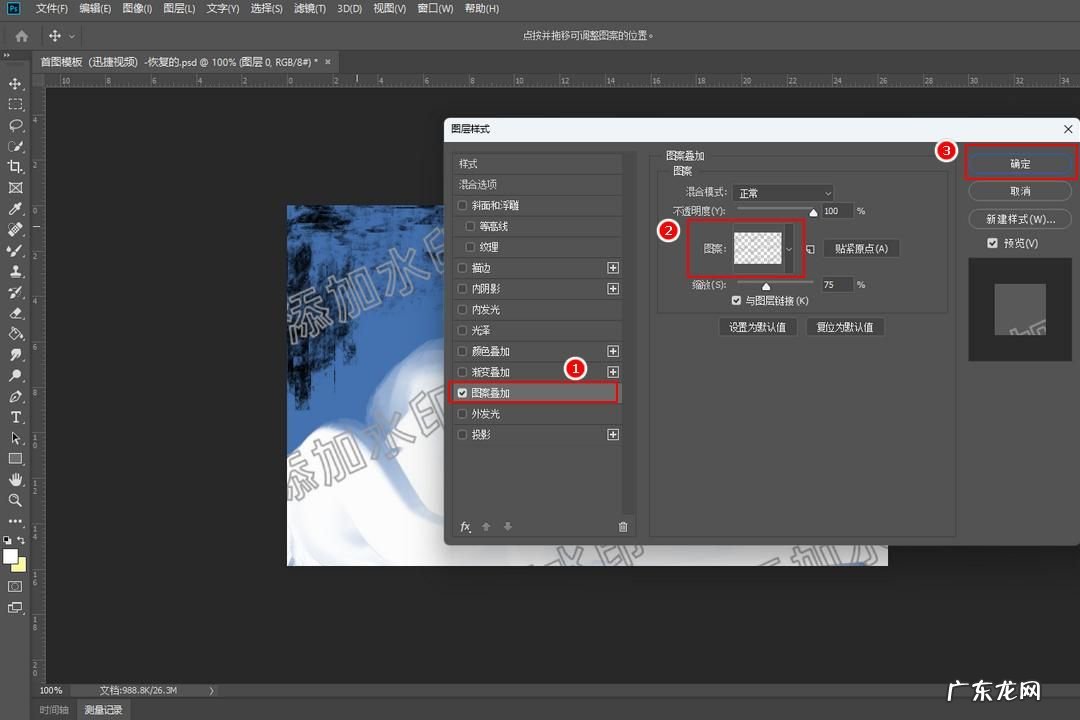Activate the Zoom magnifier tool
The image size is (1080, 720).
coord(15,500)
